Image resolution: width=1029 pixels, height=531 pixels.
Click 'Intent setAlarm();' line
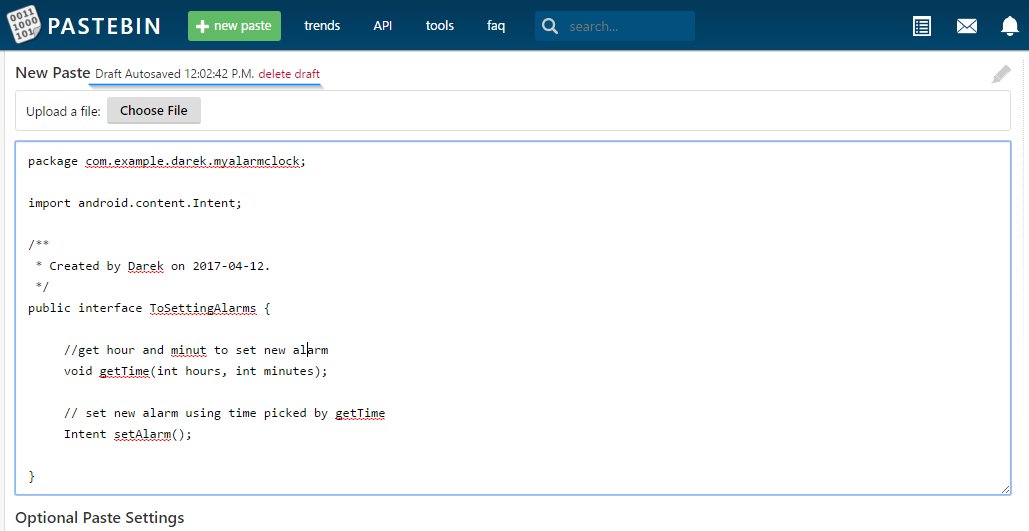pos(127,434)
